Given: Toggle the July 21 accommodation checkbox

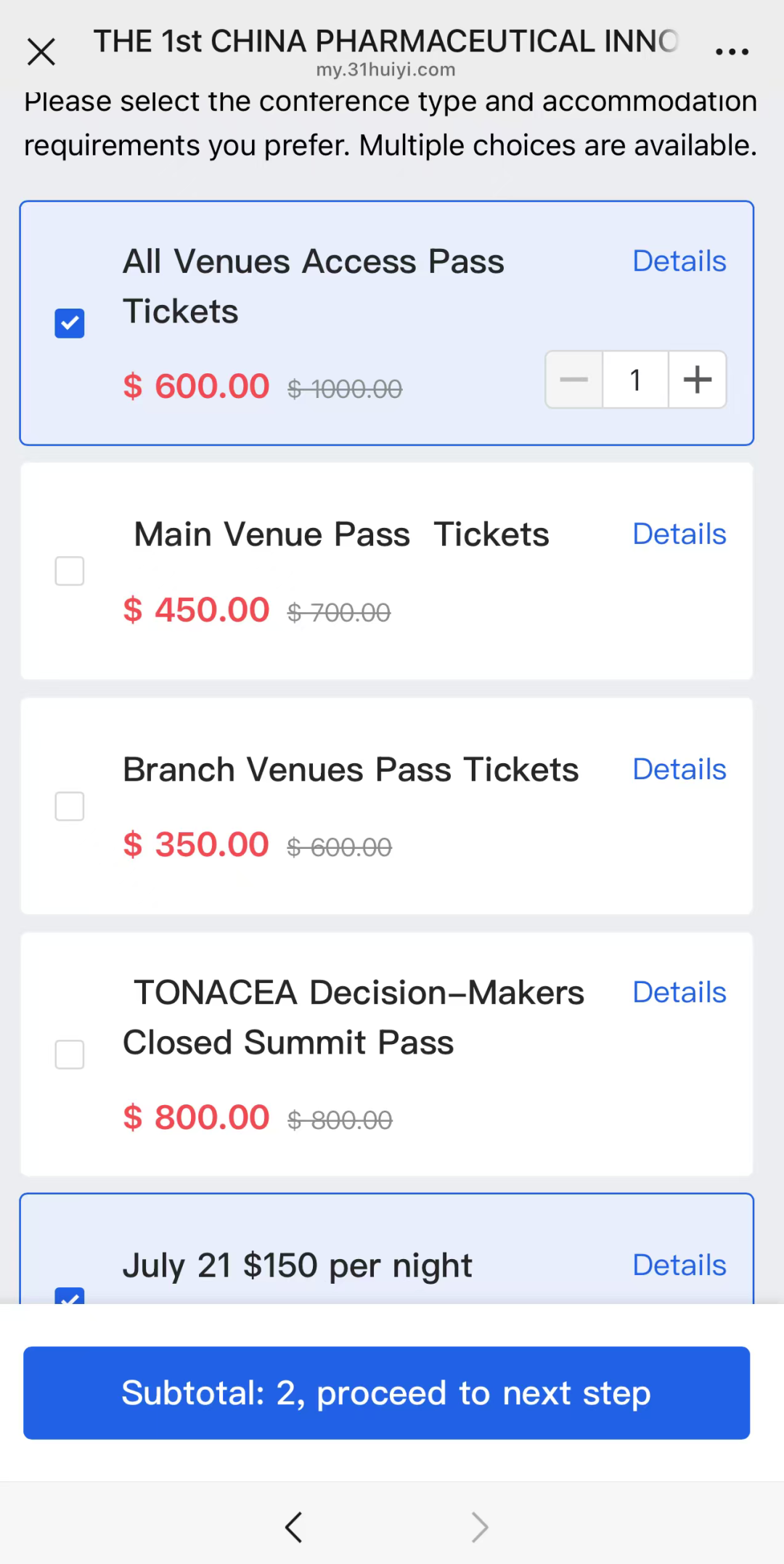Looking at the screenshot, I should tap(70, 1295).
